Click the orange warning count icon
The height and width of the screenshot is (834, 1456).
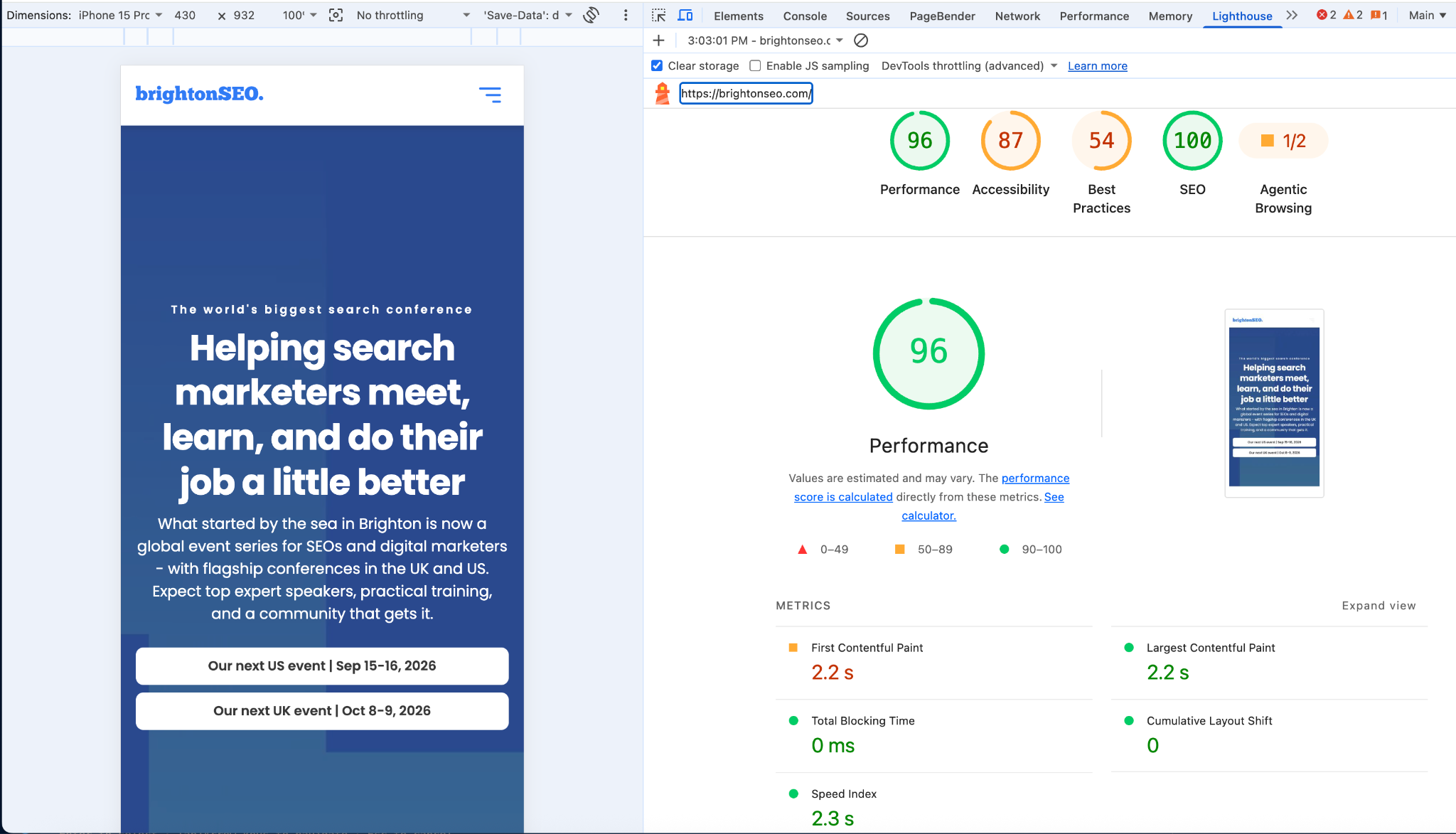(x=1348, y=15)
